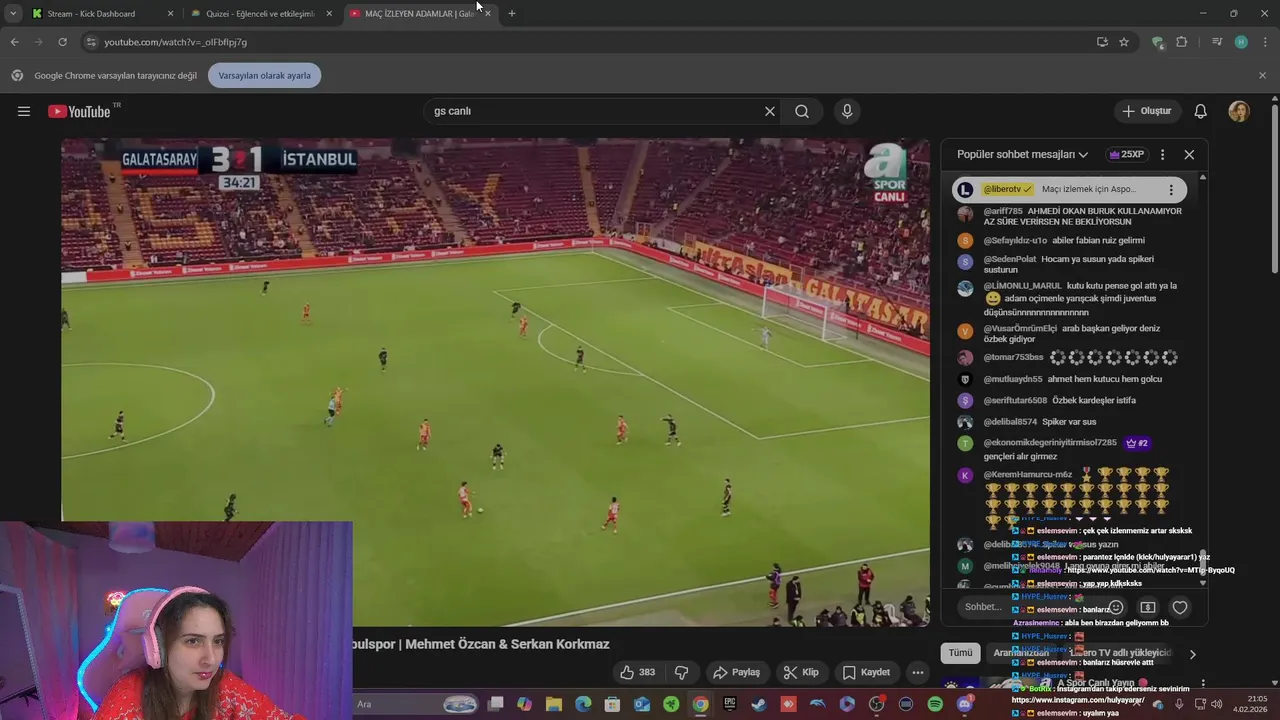Open YouTube notifications bell
Screen dimensions: 1280x720
1201,111
